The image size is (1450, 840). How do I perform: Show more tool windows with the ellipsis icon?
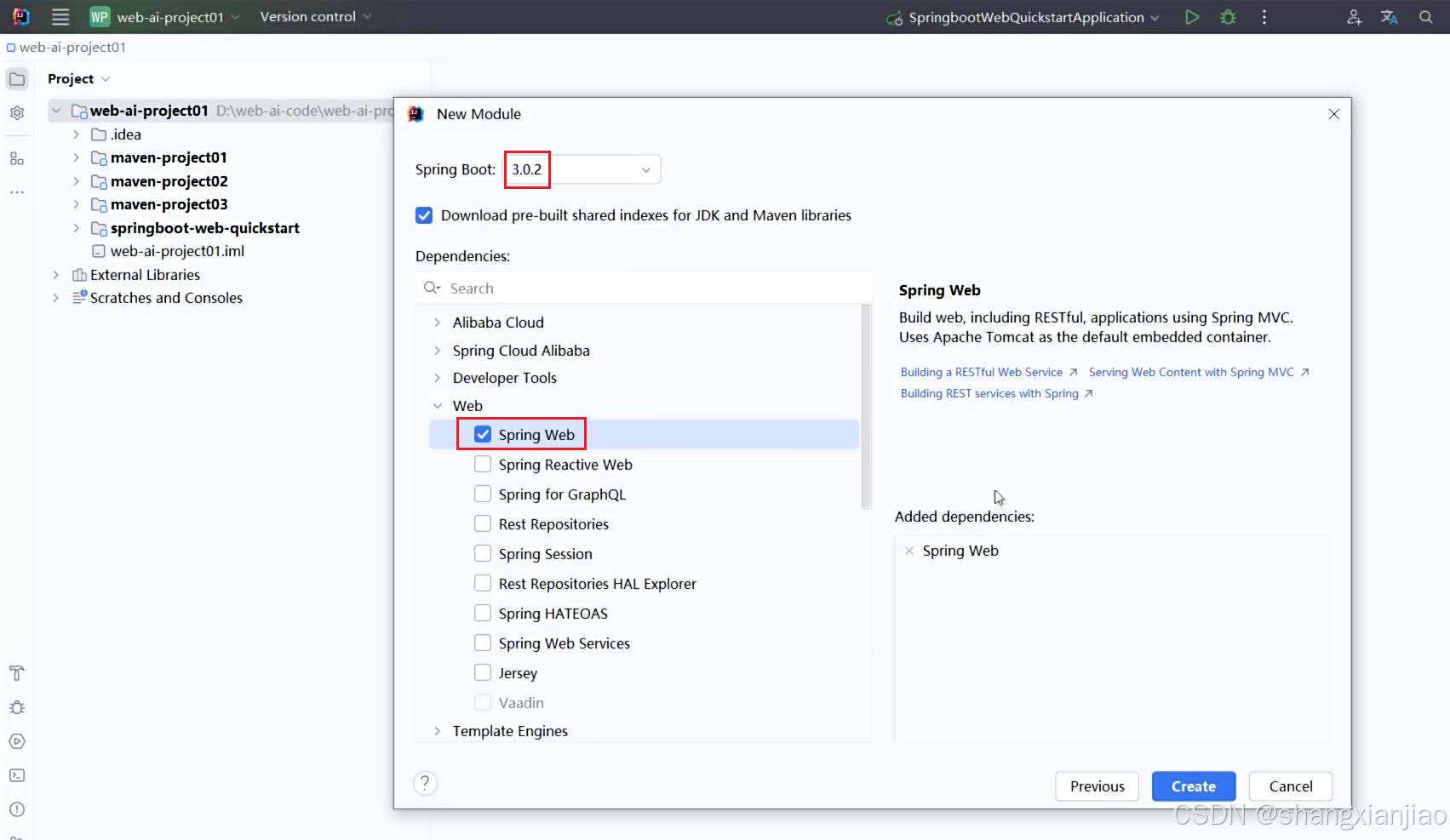pos(17,192)
